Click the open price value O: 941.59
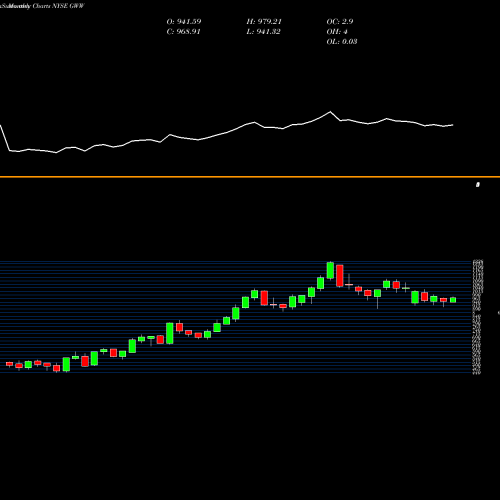The height and width of the screenshot is (500, 500). tap(184, 22)
